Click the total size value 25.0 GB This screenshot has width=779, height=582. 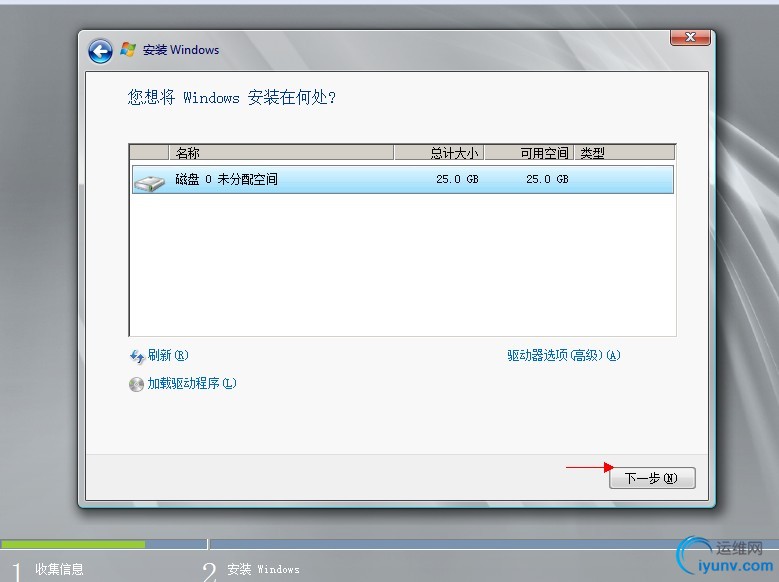click(457, 179)
